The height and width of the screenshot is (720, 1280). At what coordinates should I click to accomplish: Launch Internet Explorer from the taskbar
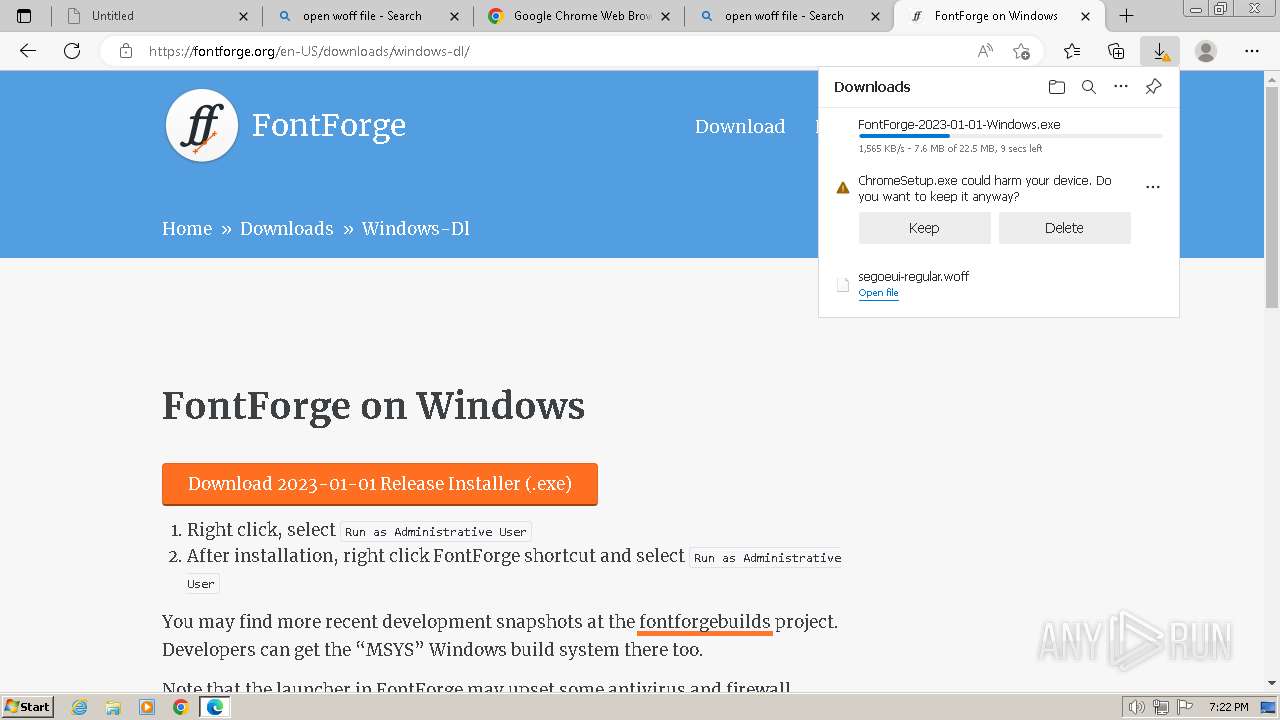pos(80,707)
